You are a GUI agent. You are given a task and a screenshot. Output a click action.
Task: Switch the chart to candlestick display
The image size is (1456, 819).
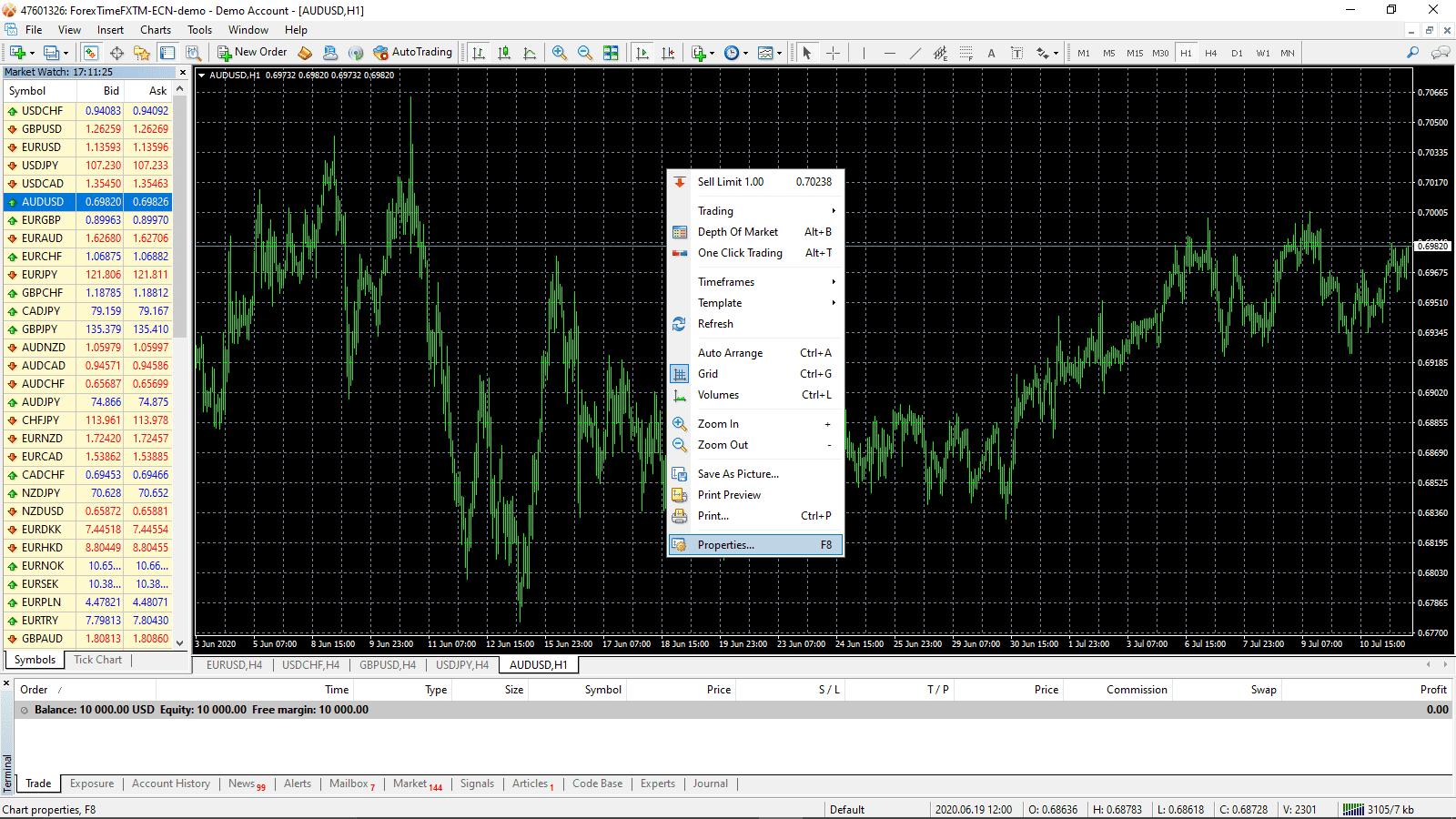click(x=504, y=52)
